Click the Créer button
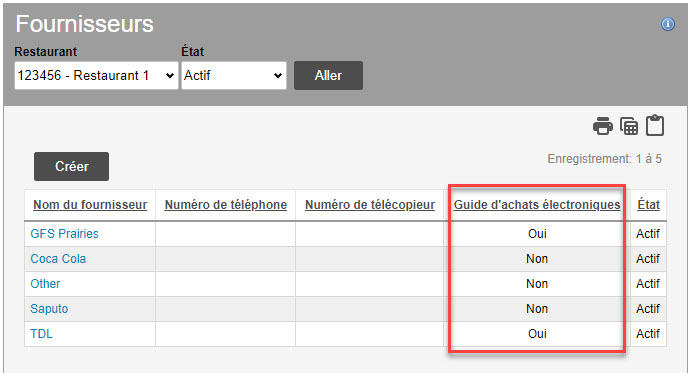Screen dimensions: 691x373 [x=71, y=166]
